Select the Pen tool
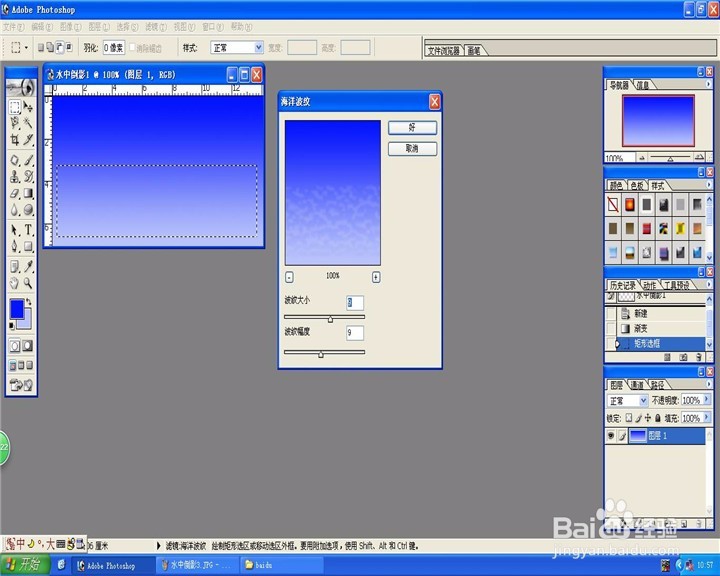 coord(15,246)
